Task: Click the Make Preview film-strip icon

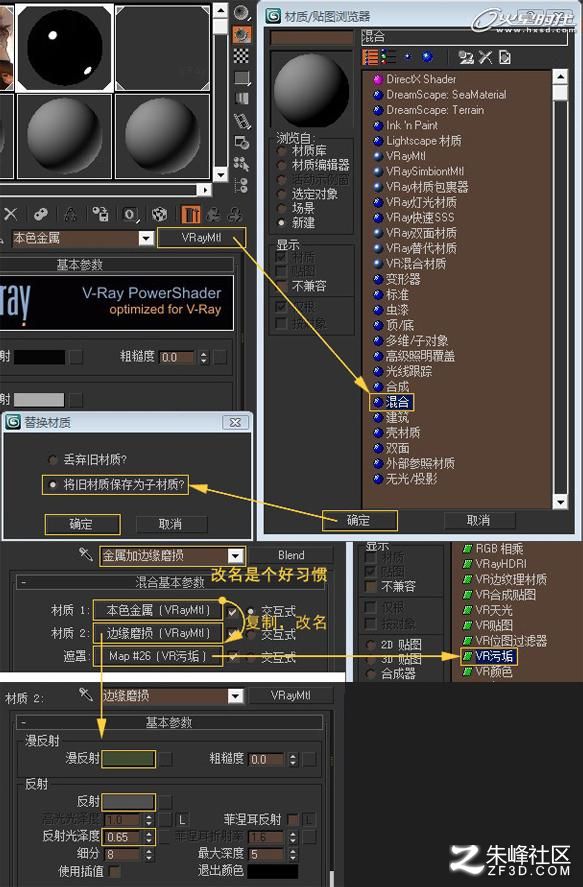Action: click(242, 120)
